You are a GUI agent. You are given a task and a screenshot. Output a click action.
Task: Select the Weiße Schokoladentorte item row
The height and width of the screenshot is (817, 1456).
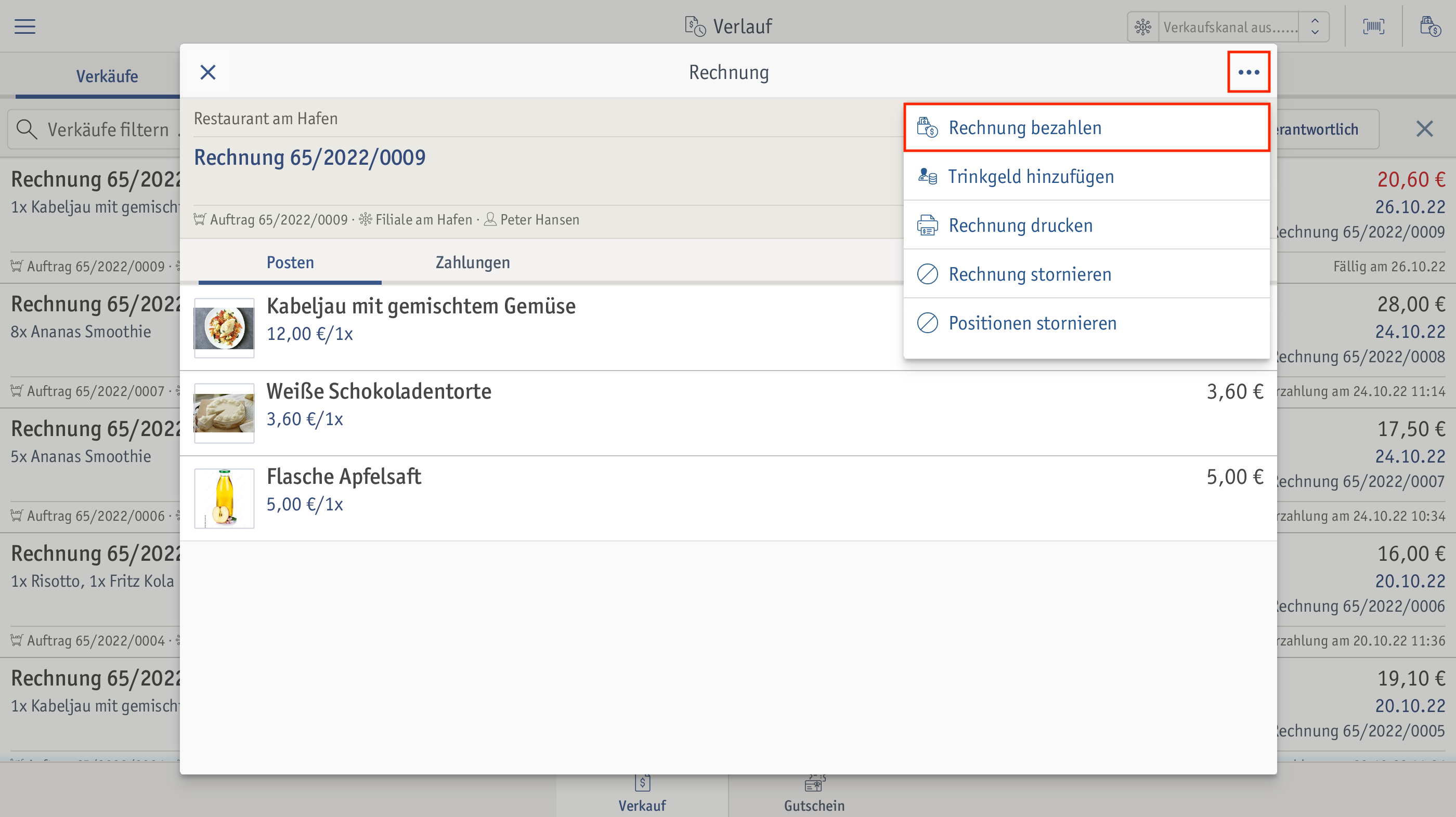(x=728, y=414)
